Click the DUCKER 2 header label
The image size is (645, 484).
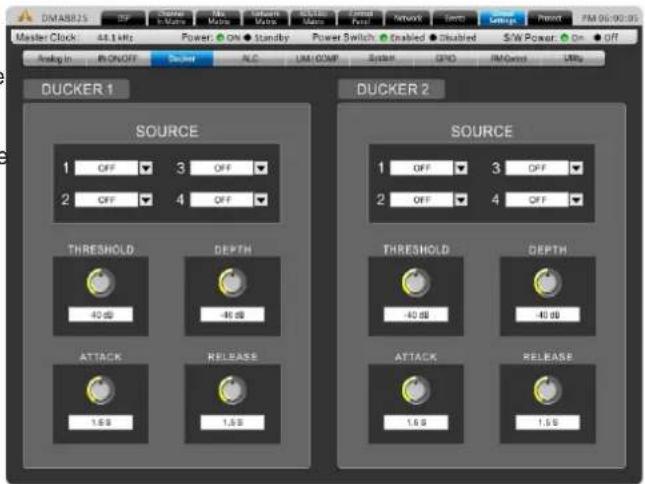tap(392, 89)
